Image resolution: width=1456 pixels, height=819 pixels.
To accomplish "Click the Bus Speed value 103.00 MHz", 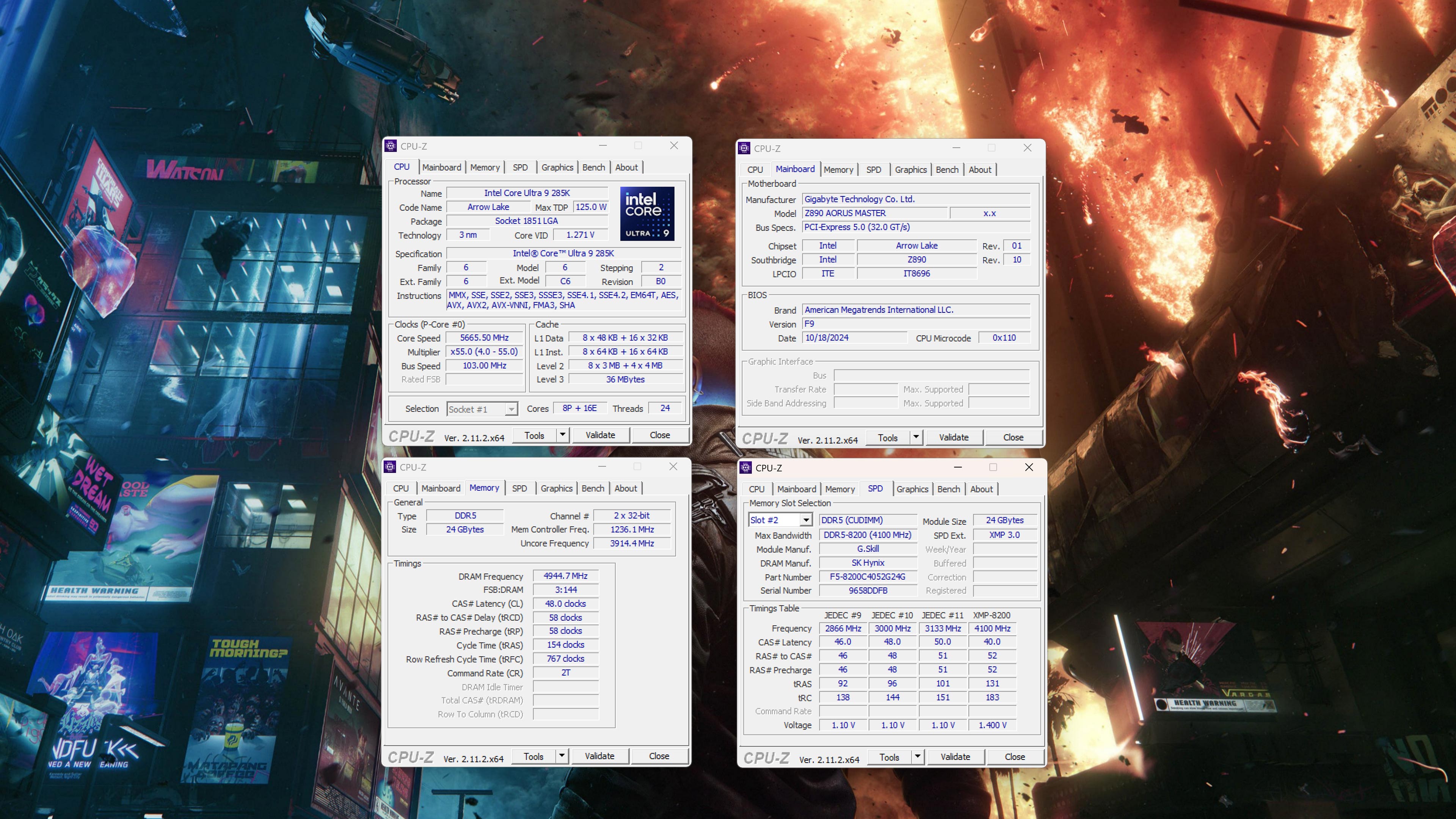I will pyautogui.click(x=485, y=366).
